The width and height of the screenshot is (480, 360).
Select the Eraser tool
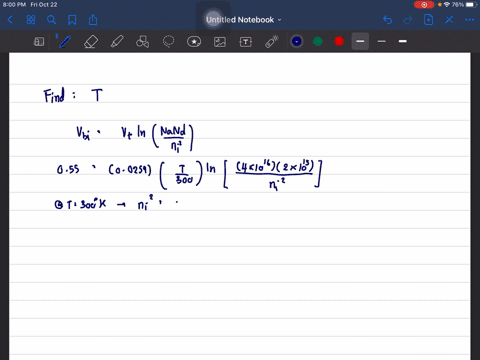tap(91, 42)
